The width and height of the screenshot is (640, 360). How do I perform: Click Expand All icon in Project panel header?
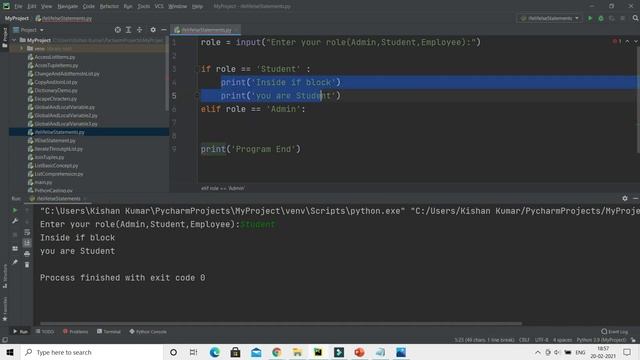pos(128,30)
